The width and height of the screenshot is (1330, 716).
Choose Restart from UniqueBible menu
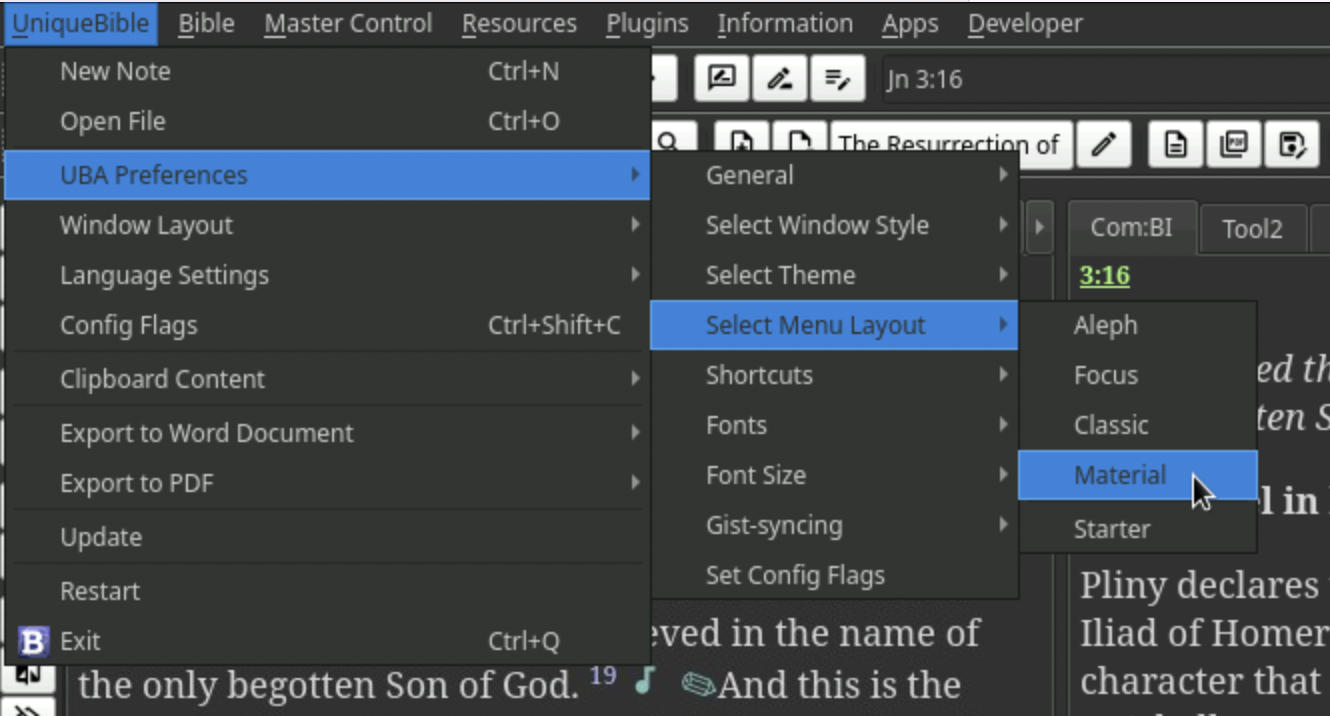coord(328,592)
